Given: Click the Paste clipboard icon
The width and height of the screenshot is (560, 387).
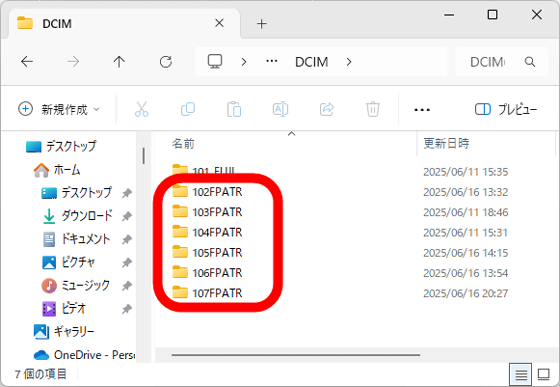Looking at the screenshot, I should [234, 109].
